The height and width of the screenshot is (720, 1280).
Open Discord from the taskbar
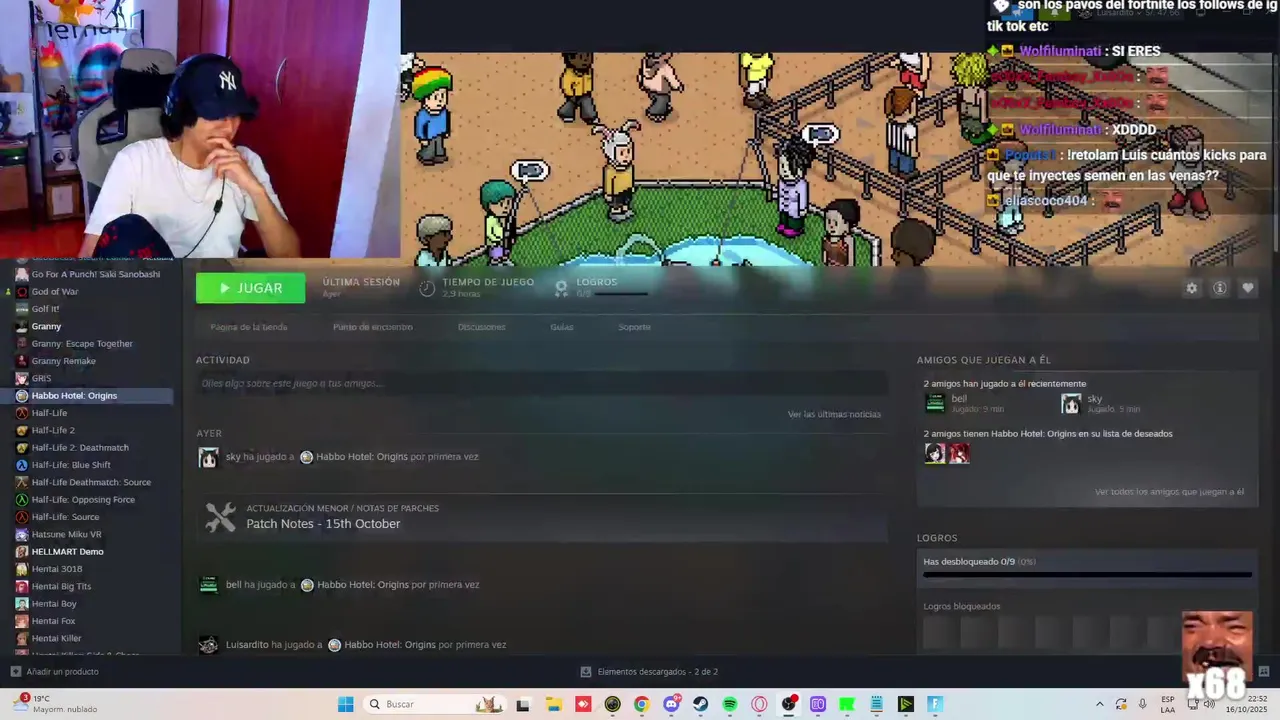[x=671, y=704]
